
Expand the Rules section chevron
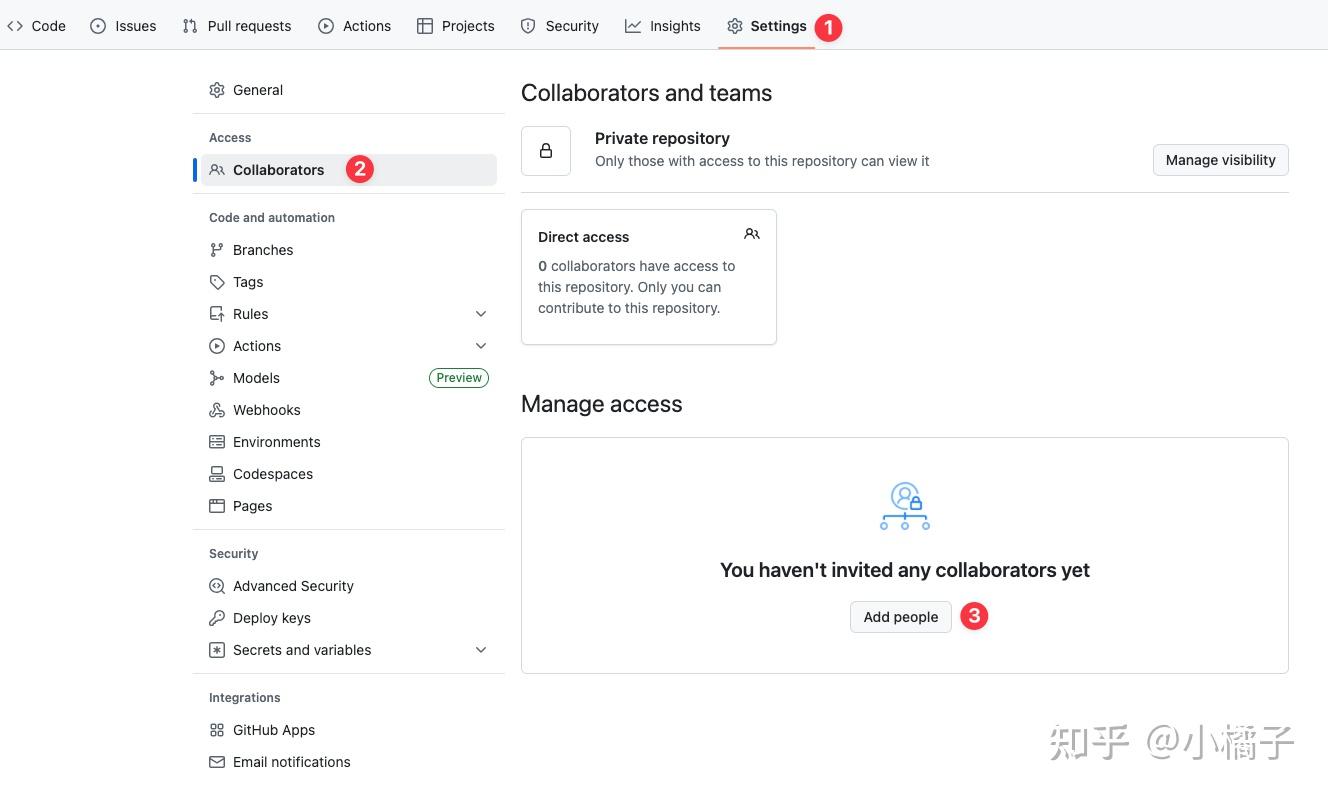(x=481, y=314)
